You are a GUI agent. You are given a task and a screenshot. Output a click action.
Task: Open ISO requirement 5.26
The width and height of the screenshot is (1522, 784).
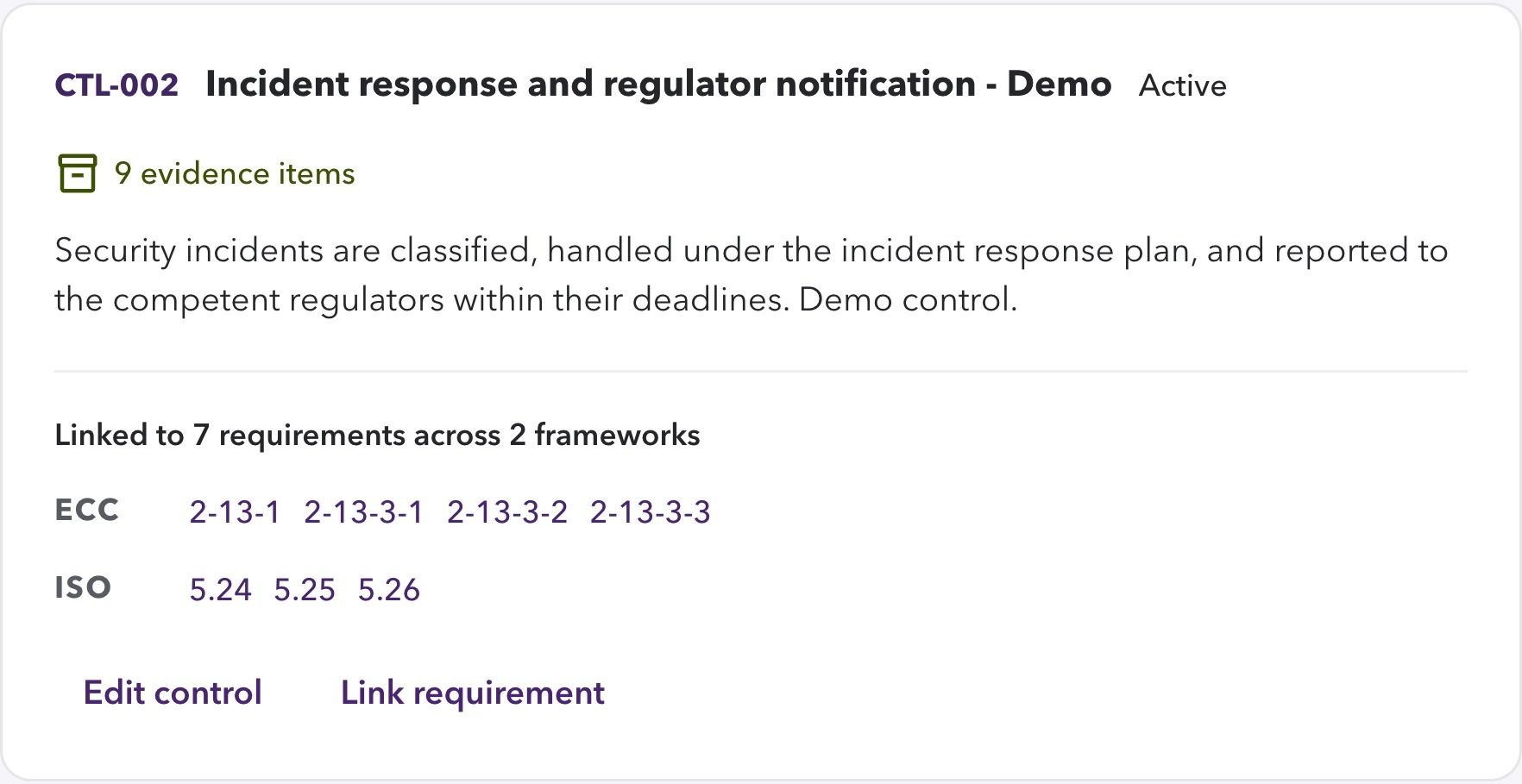point(389,590)
